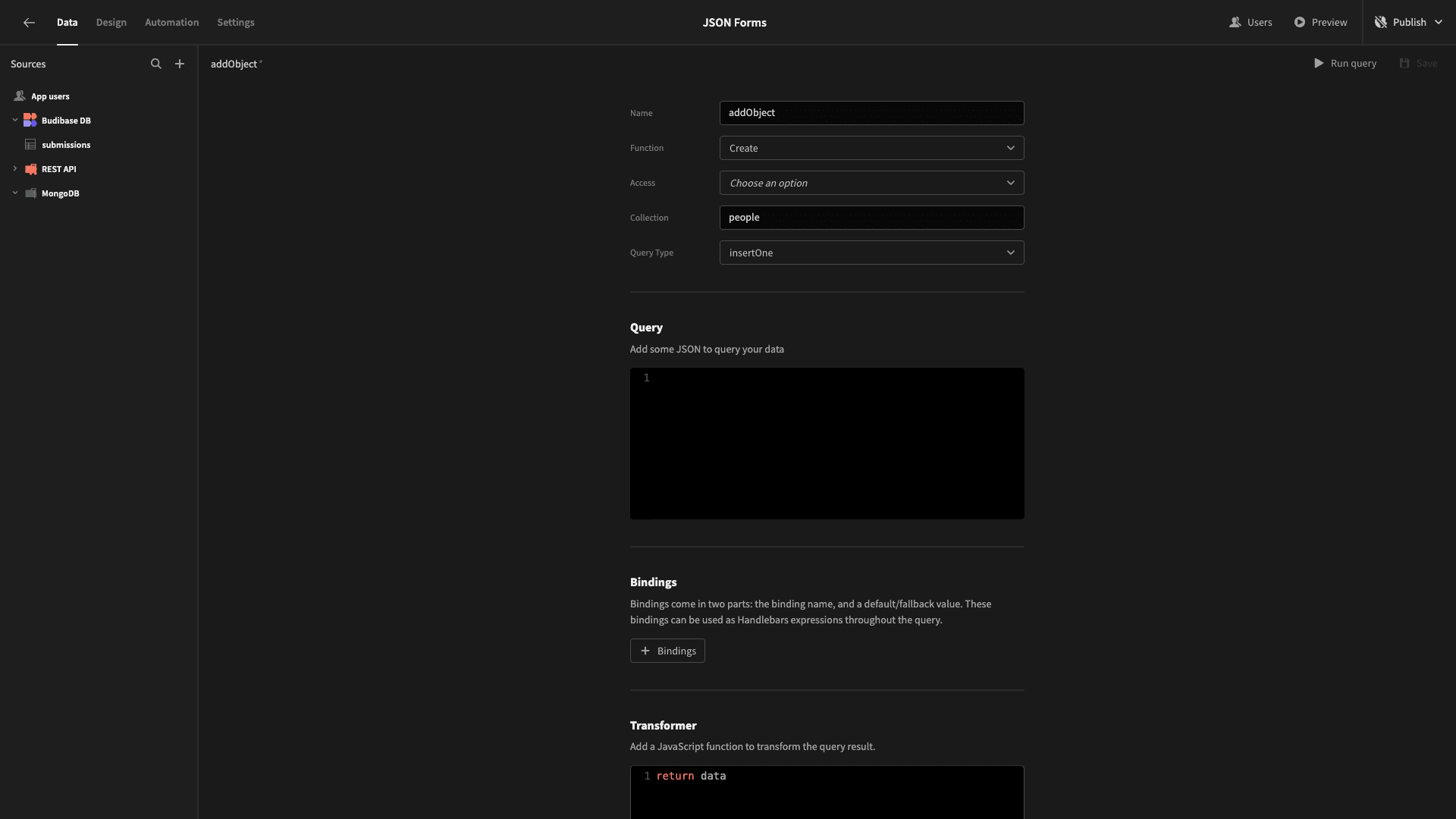Screen dimensions: 1456x819
Task: Click the back arrow icon
Action: (29, 23)
